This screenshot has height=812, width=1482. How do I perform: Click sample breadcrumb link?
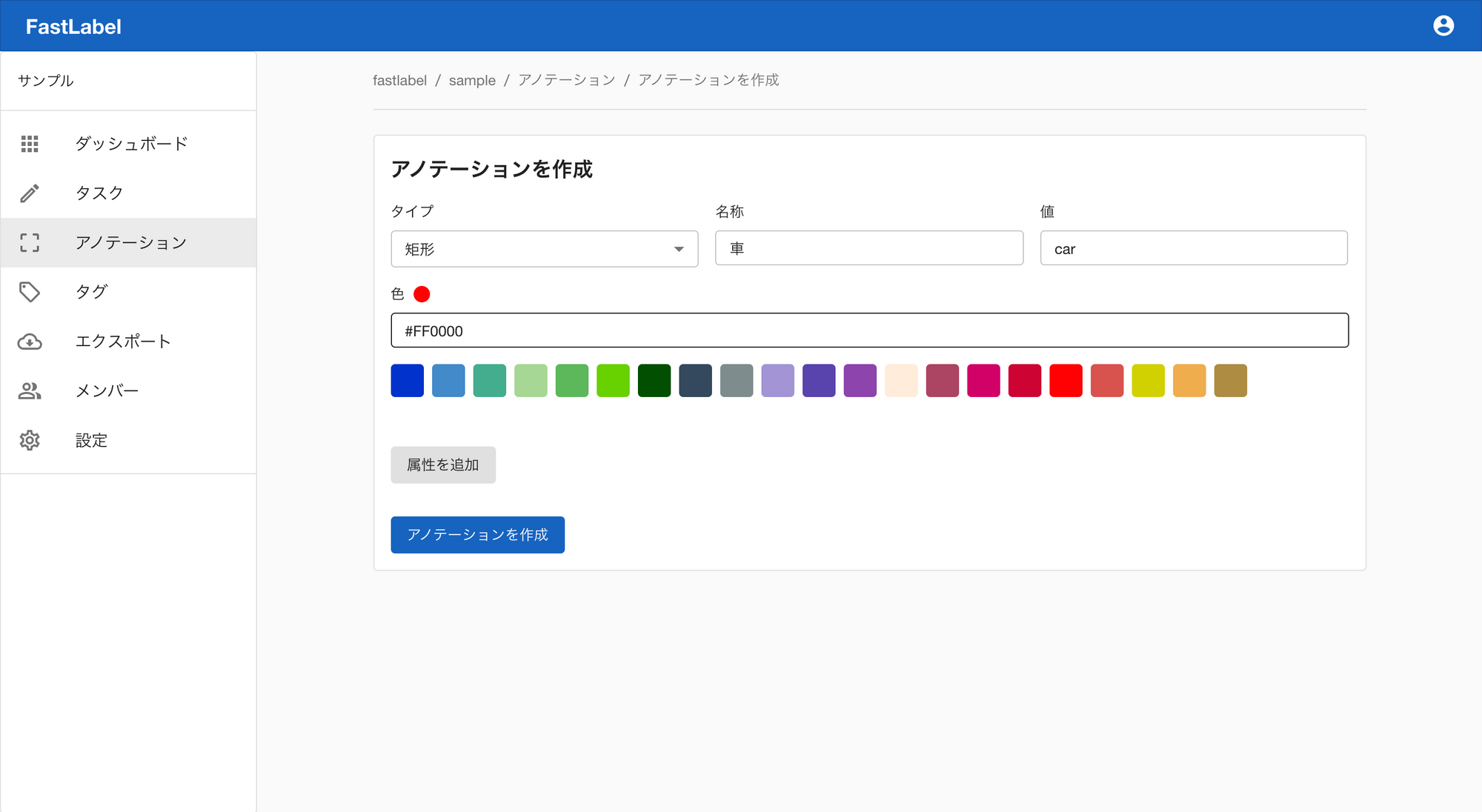[x=472, y=80]
